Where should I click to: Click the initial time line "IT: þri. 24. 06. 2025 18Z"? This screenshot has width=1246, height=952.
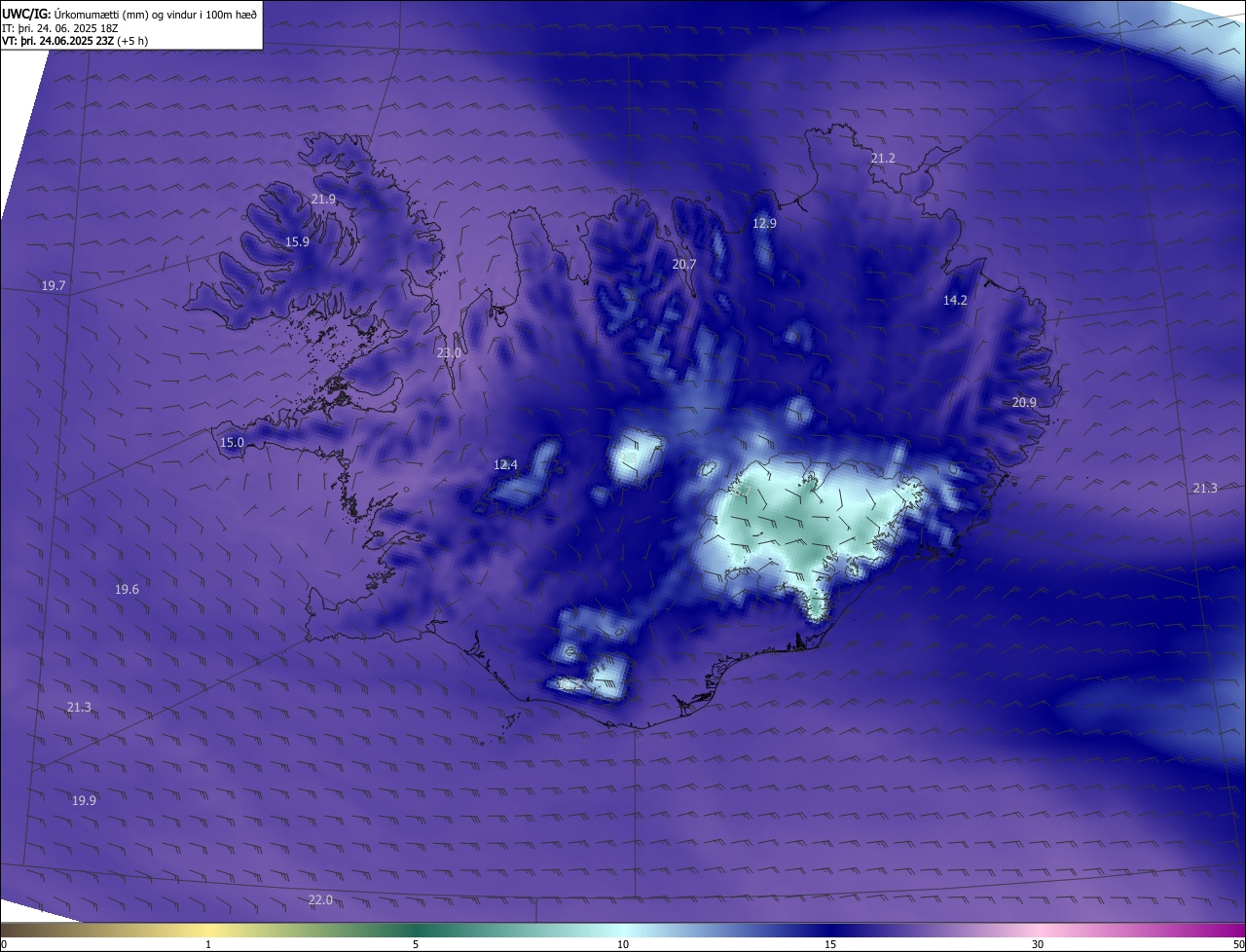coord(60,28)
